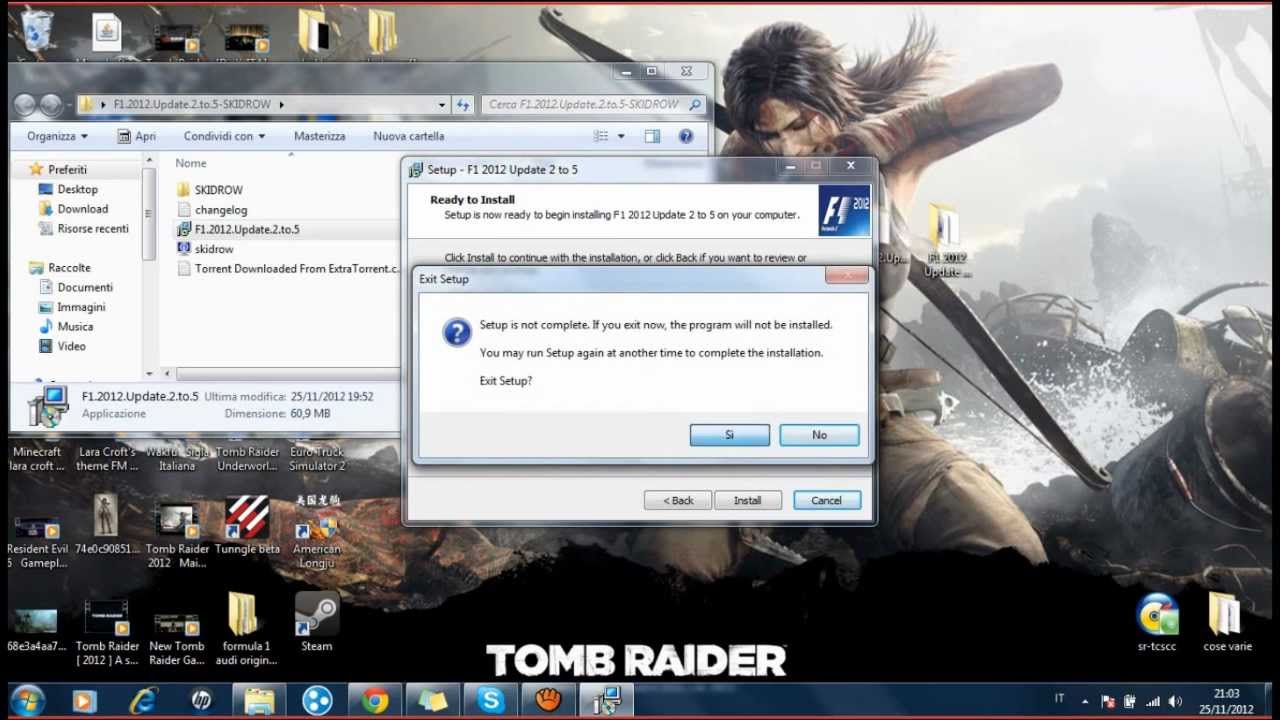Open Skype from taskbar
1280x720 pixels.
490,701
